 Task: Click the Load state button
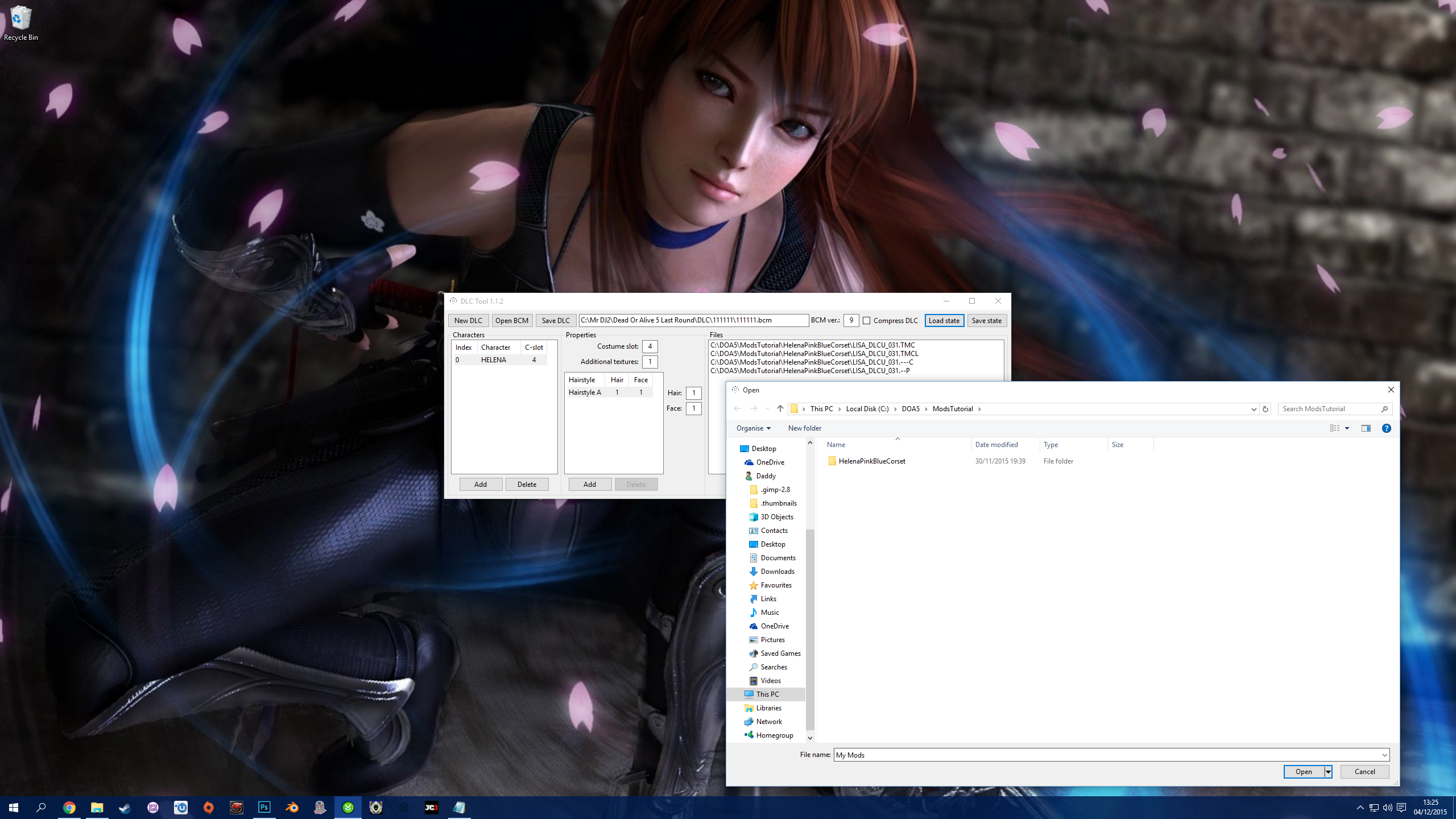(x=944, y=320)
